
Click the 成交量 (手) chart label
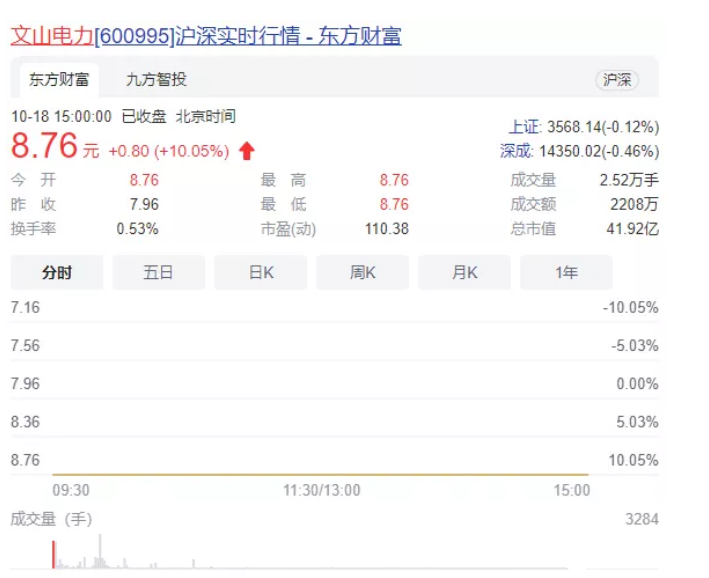click(x=51, y=519)
